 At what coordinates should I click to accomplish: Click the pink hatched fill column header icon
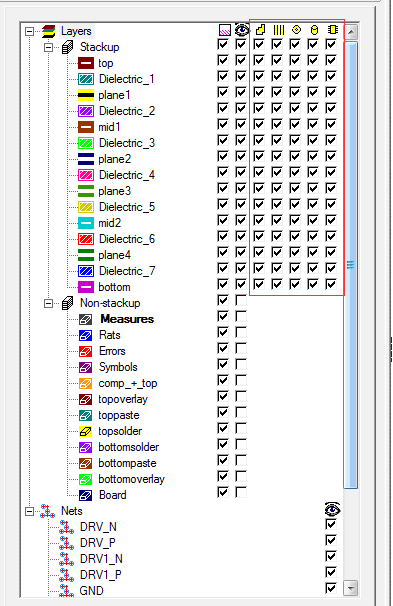click(225, 30)
